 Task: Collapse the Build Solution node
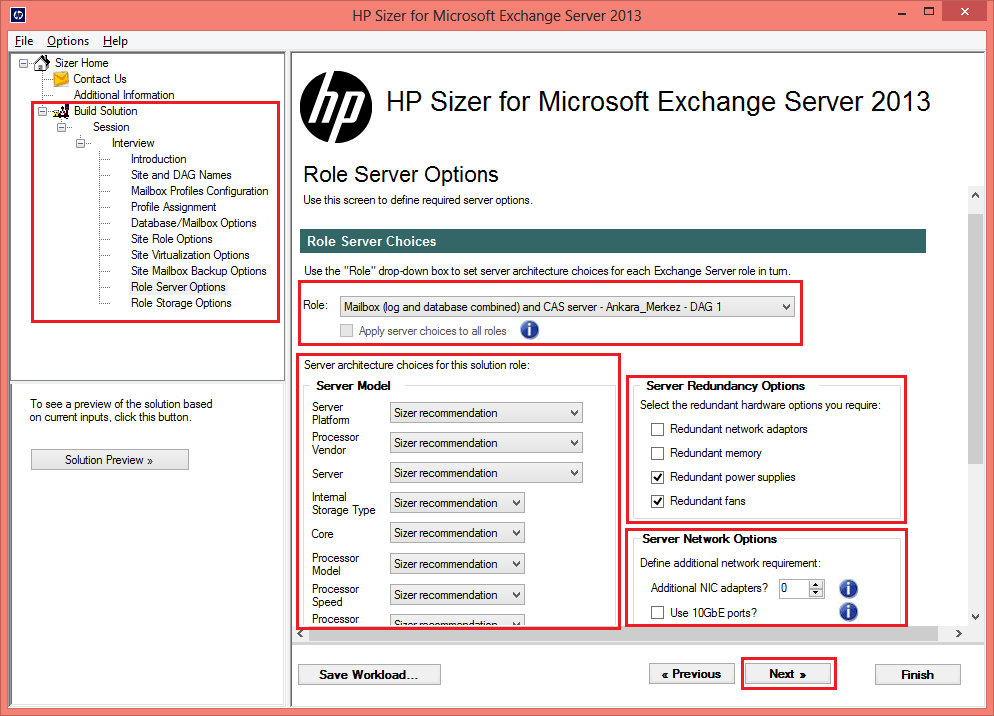(42, 111)
